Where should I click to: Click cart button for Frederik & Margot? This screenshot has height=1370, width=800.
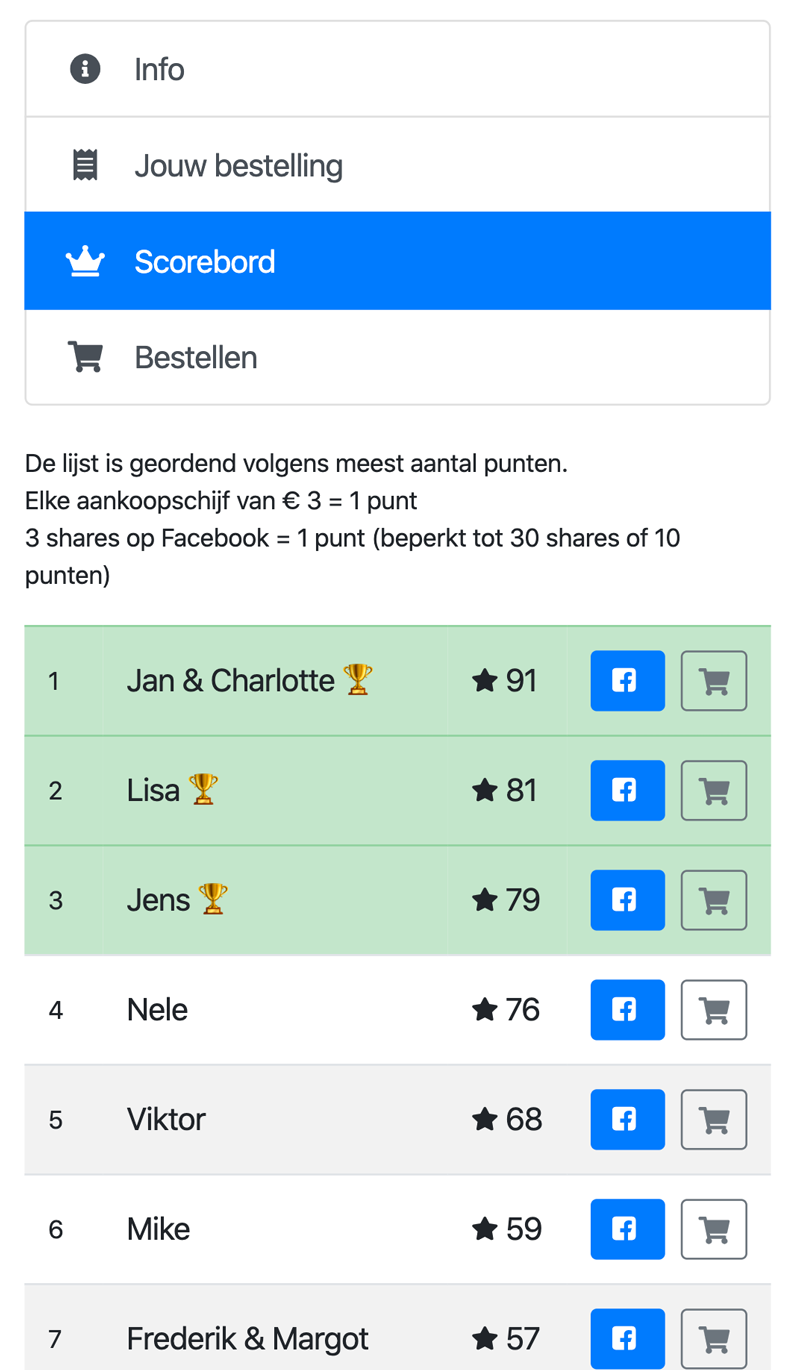point(714,1338)
